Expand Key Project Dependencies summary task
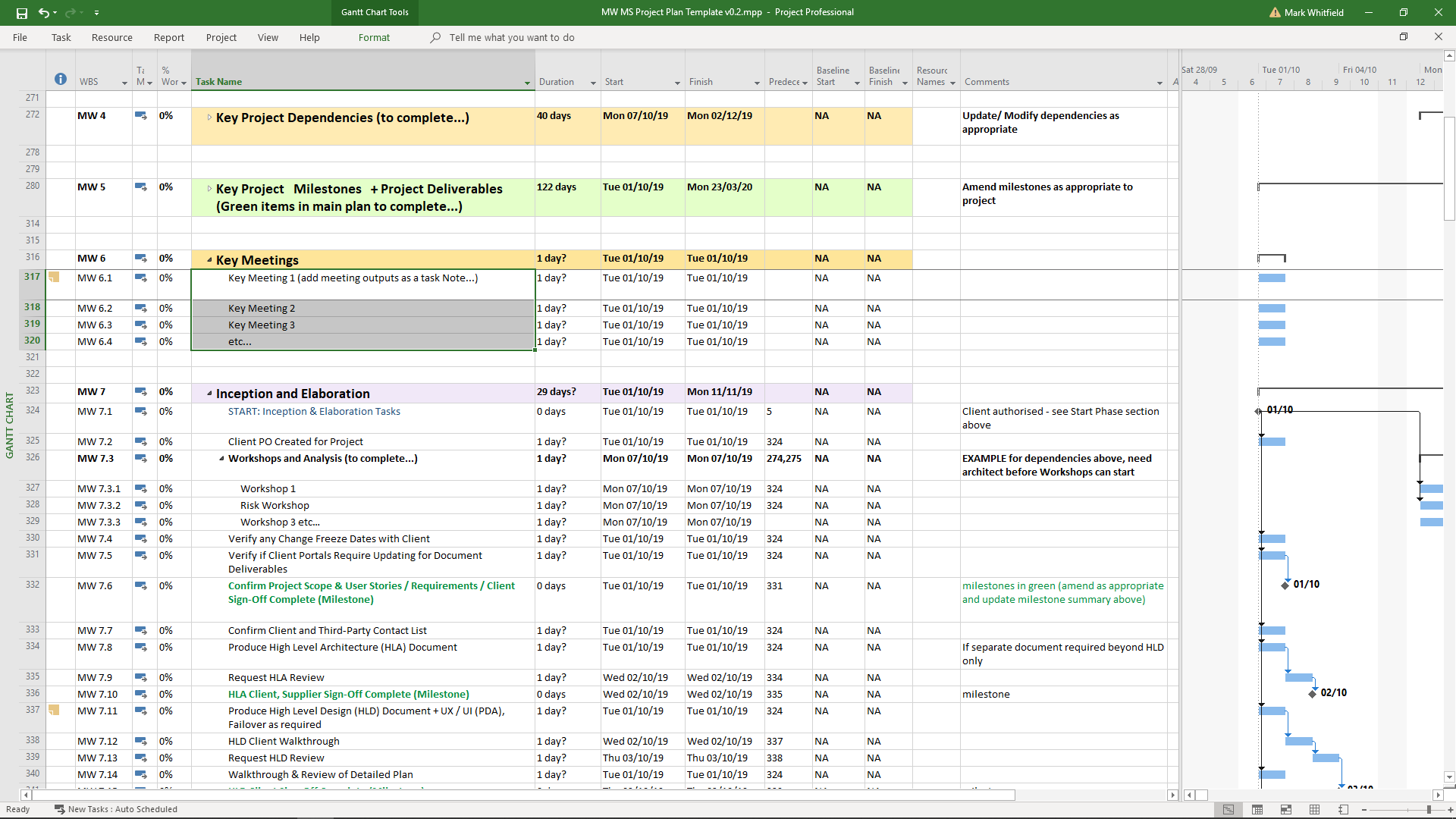 (x=209, y=118)
